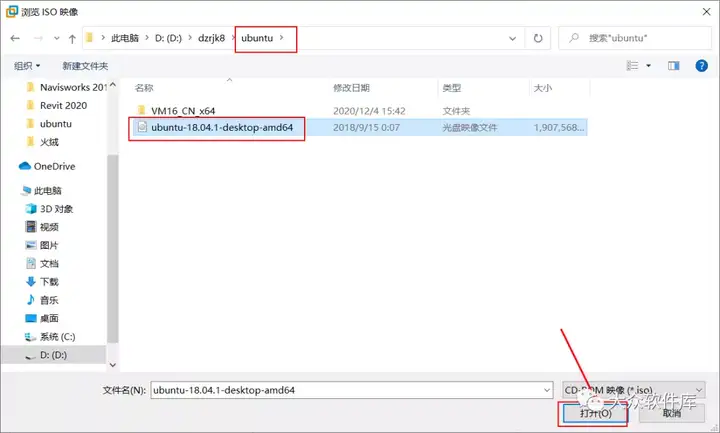Click sidebar scrollbar up arrow
This screenshot has height=433, width=720.
[x=113, y=85]
